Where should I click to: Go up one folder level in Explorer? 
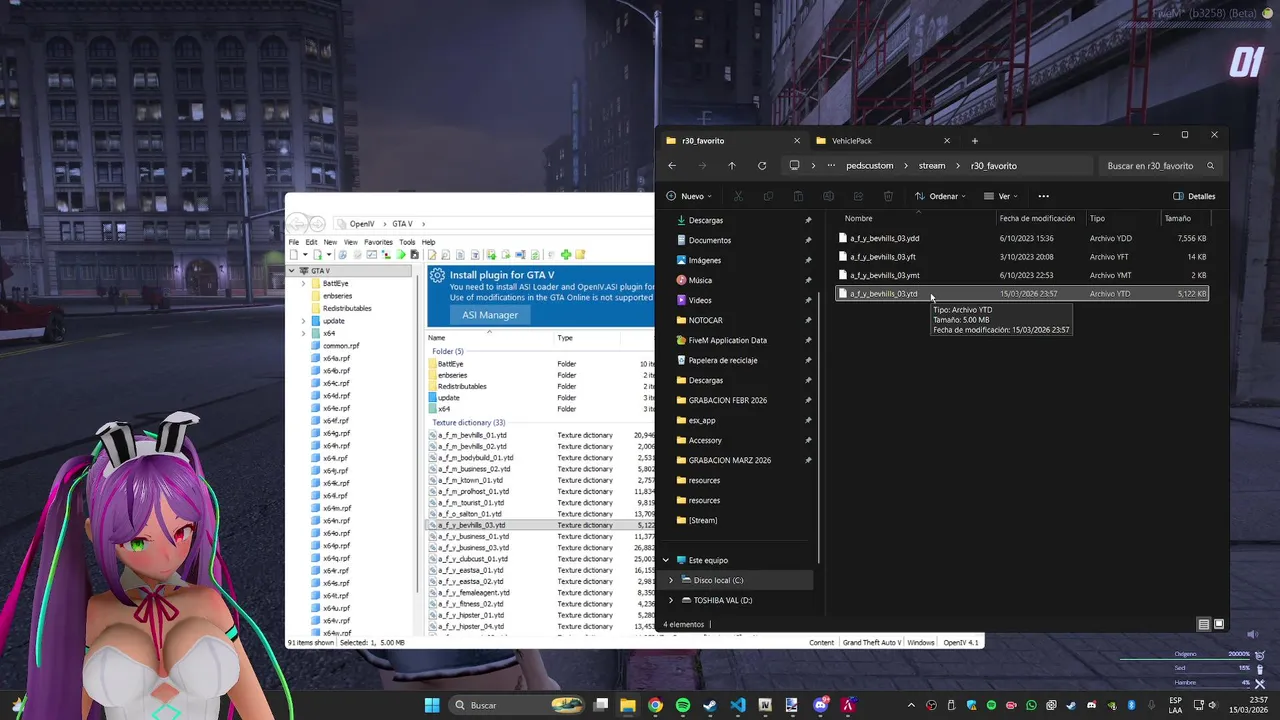coord(732,166)
